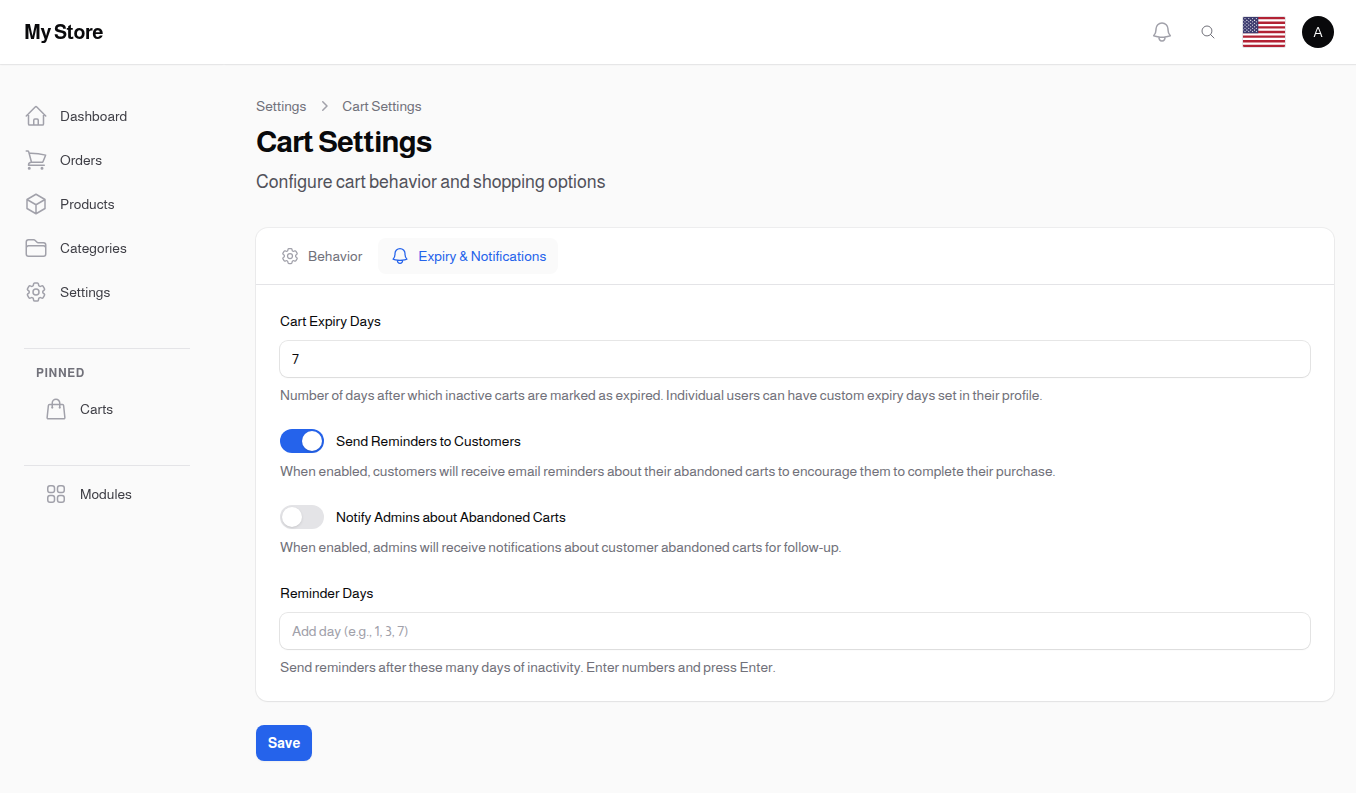
Task: Click inside the Reminder Days field
Action: 794,631
